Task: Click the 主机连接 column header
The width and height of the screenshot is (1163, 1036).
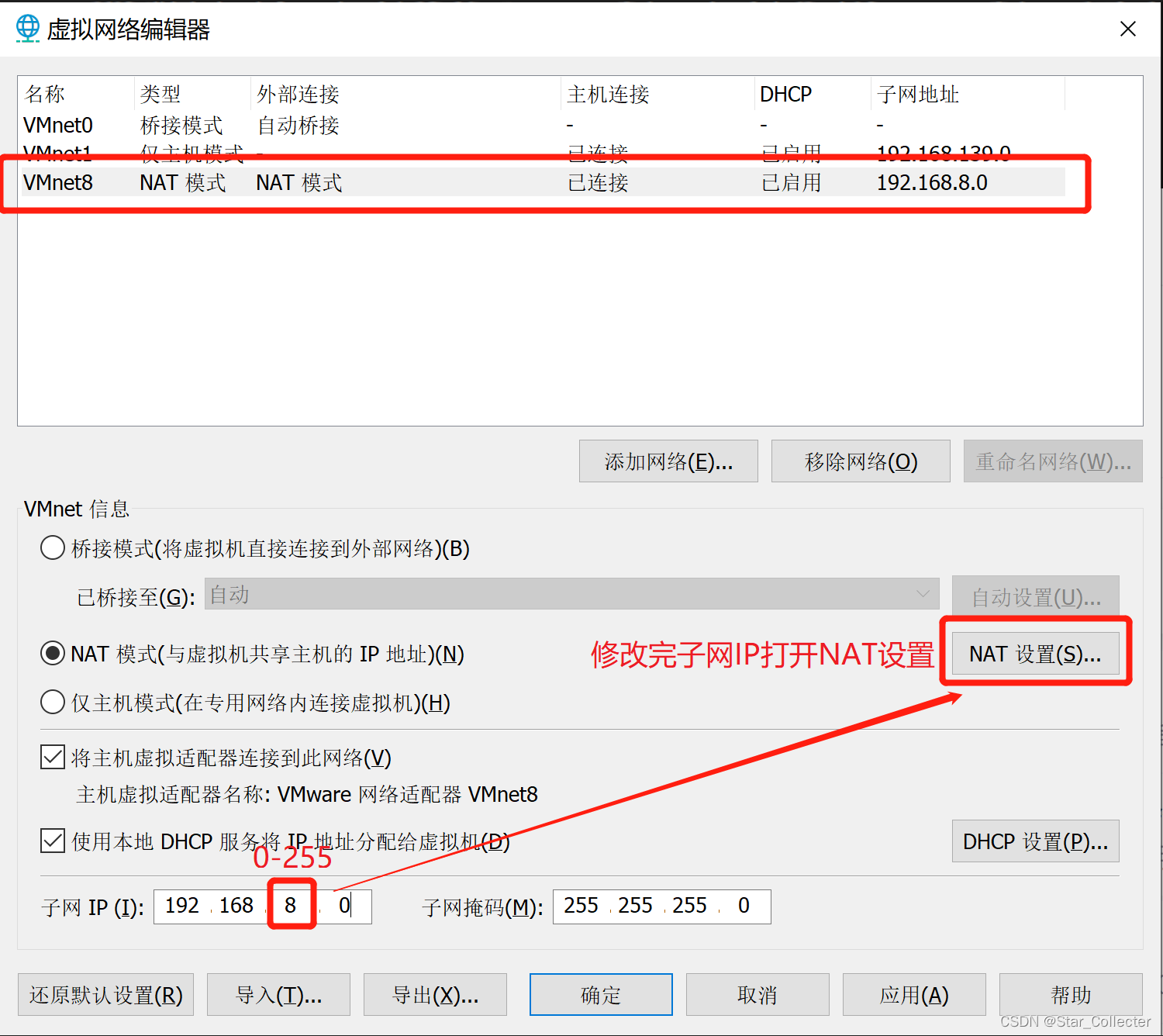Action: [658, 94]
